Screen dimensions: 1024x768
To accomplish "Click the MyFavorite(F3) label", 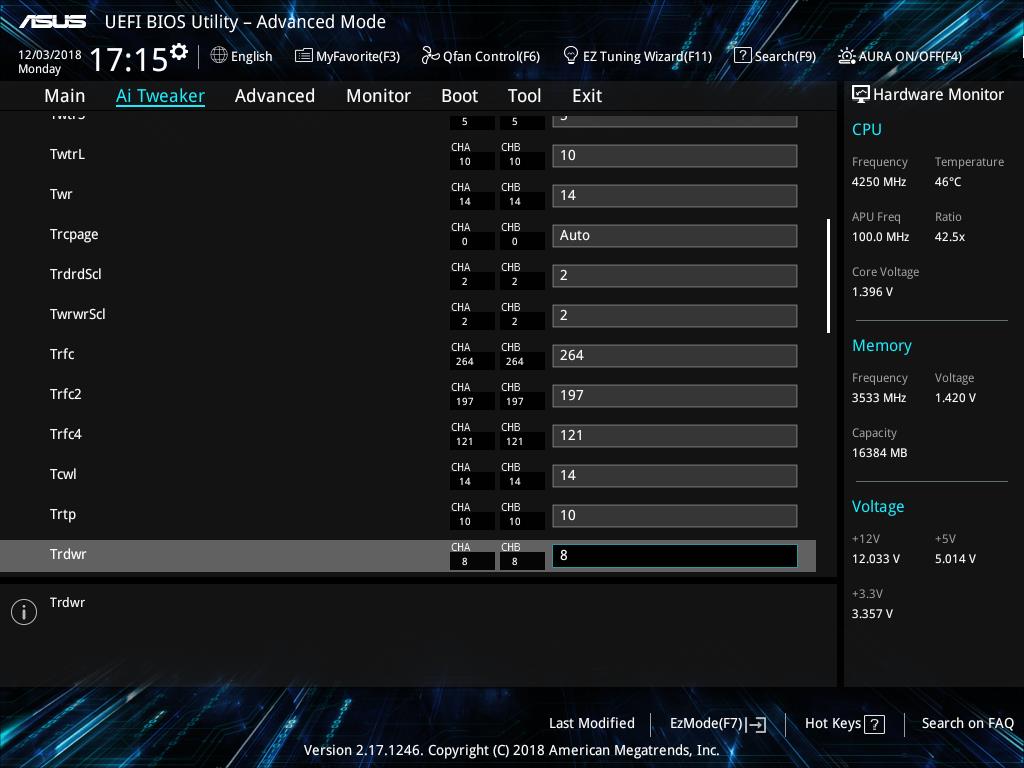I will tap(358, 57).
